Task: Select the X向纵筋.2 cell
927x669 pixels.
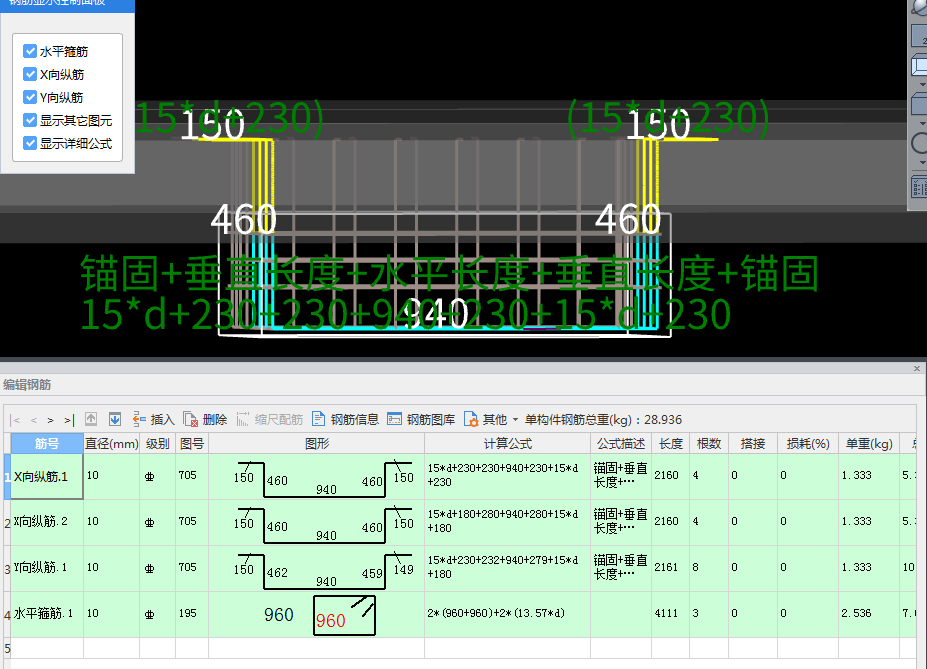Action: [x=47, y=522]
